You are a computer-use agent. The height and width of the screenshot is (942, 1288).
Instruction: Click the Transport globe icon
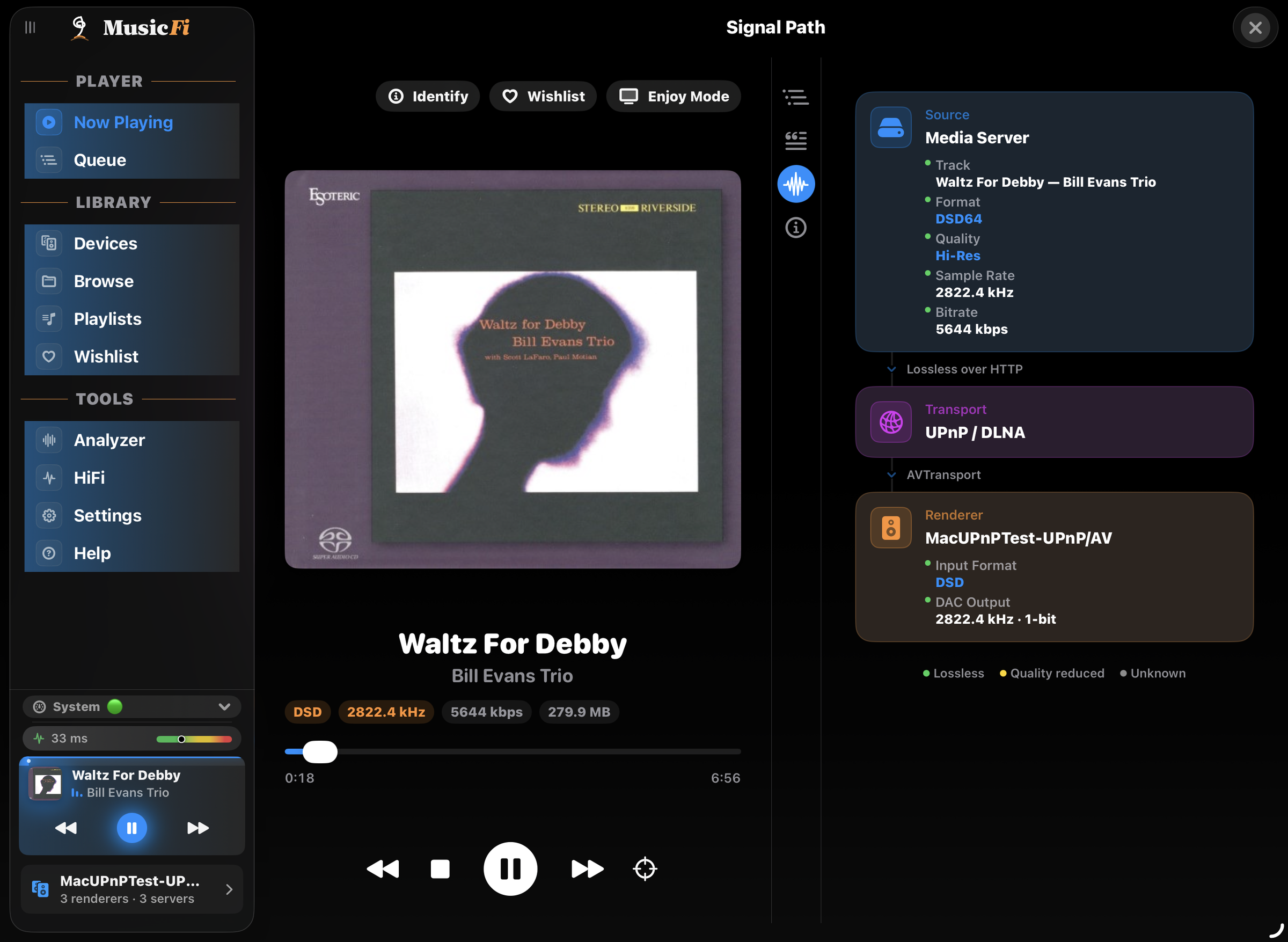tap(890, 422)
